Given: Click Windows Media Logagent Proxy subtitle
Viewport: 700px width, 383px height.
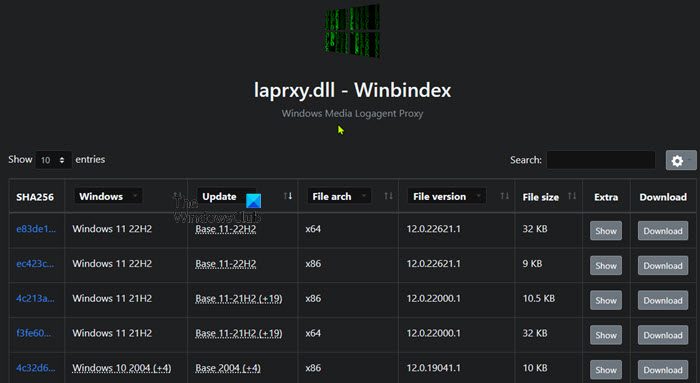Looking at the screenshot, I should click(352, 113).
